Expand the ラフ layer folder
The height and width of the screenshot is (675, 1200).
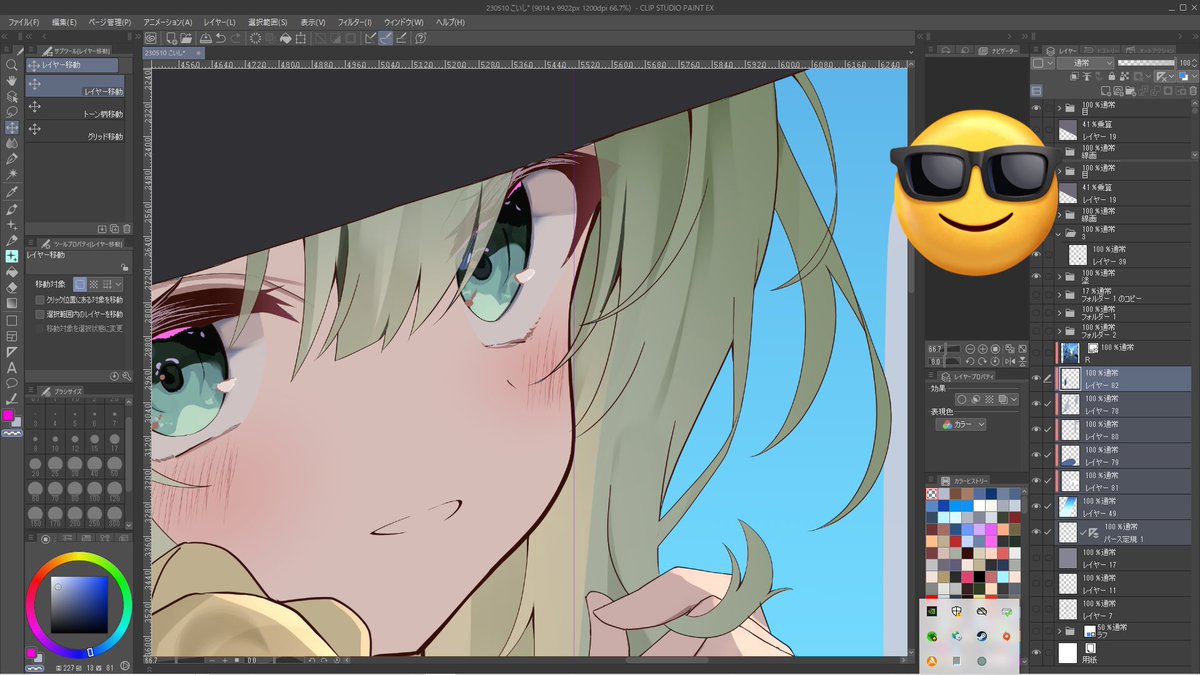click(1060, 632)
